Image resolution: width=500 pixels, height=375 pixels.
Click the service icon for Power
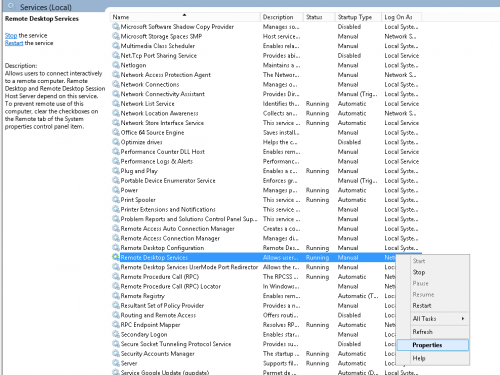tap(116, 190)
